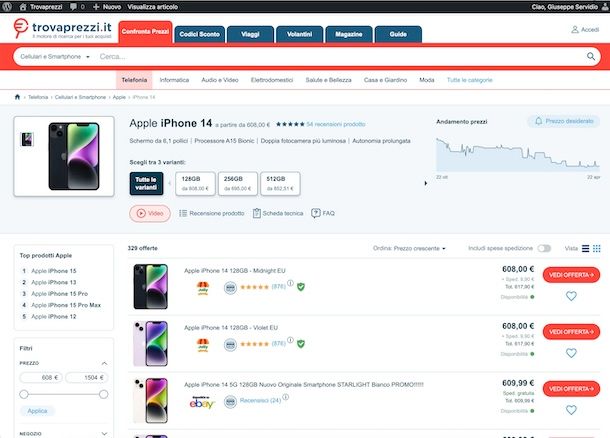Click the Nuovo plus item
The width and height of the screenshot is (610, 438).
107,7
